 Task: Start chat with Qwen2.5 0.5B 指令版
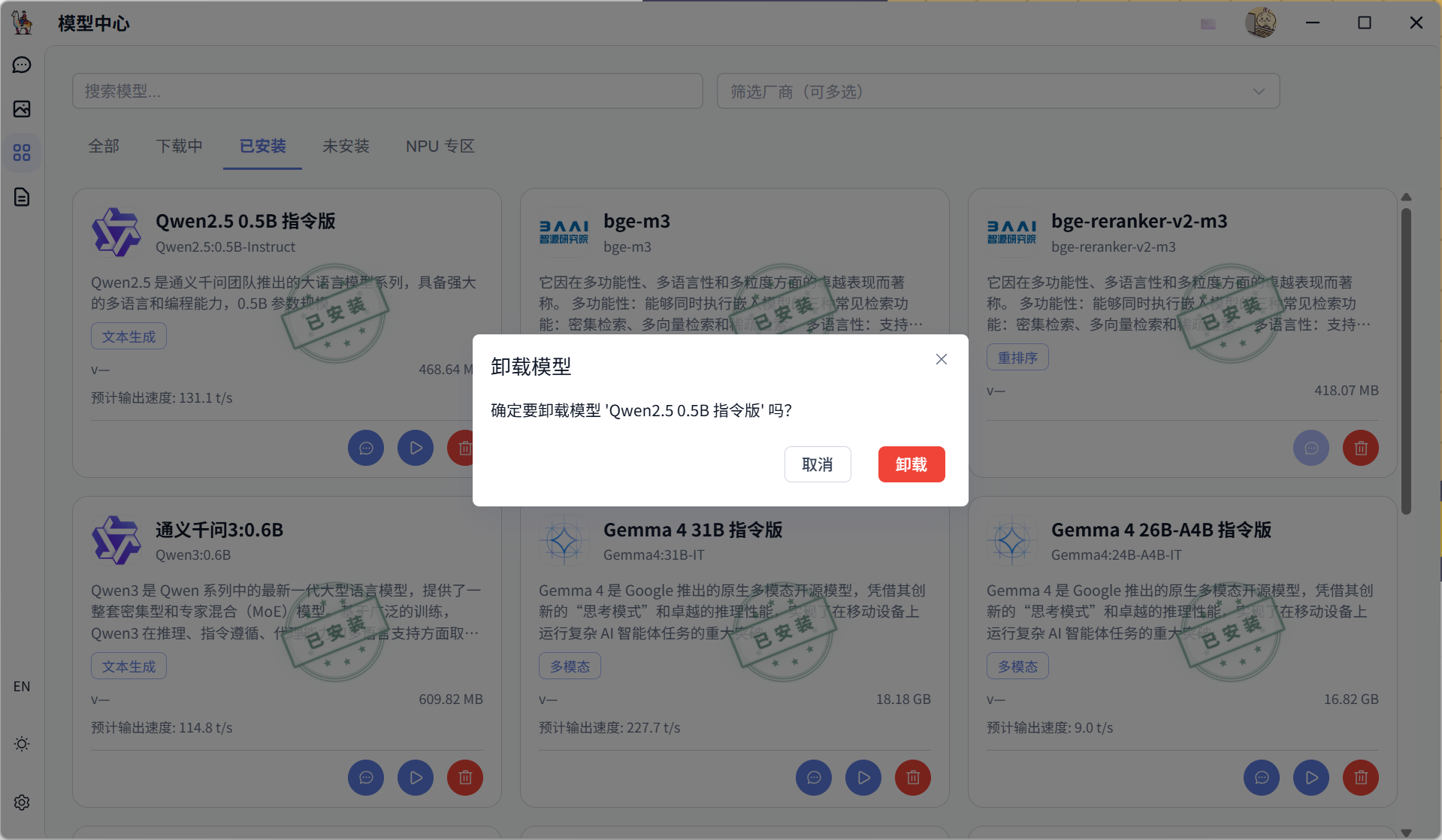(366, 448)
